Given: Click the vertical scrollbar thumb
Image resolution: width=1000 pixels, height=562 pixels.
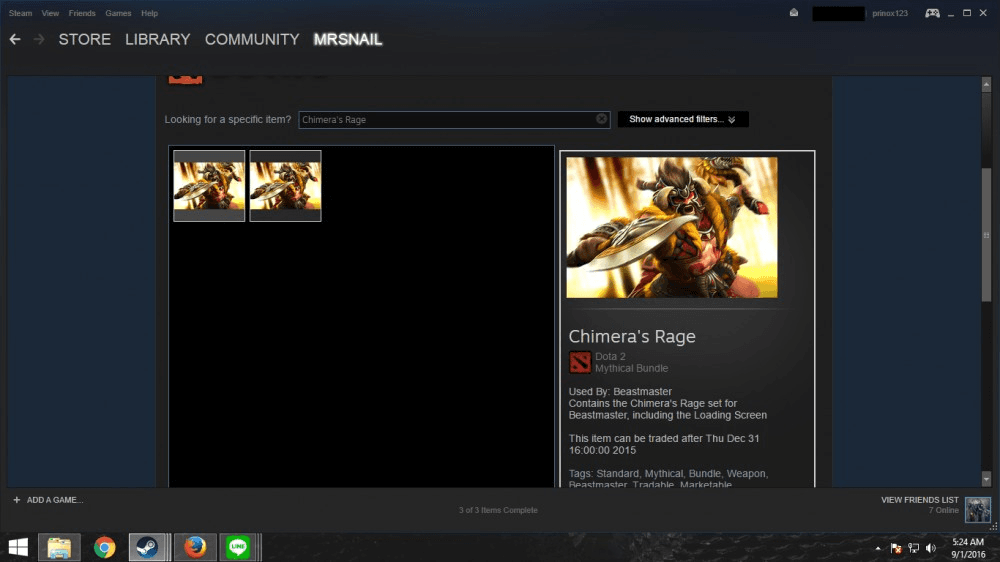Looking at the screenshot, I should [x=986, y=235].
